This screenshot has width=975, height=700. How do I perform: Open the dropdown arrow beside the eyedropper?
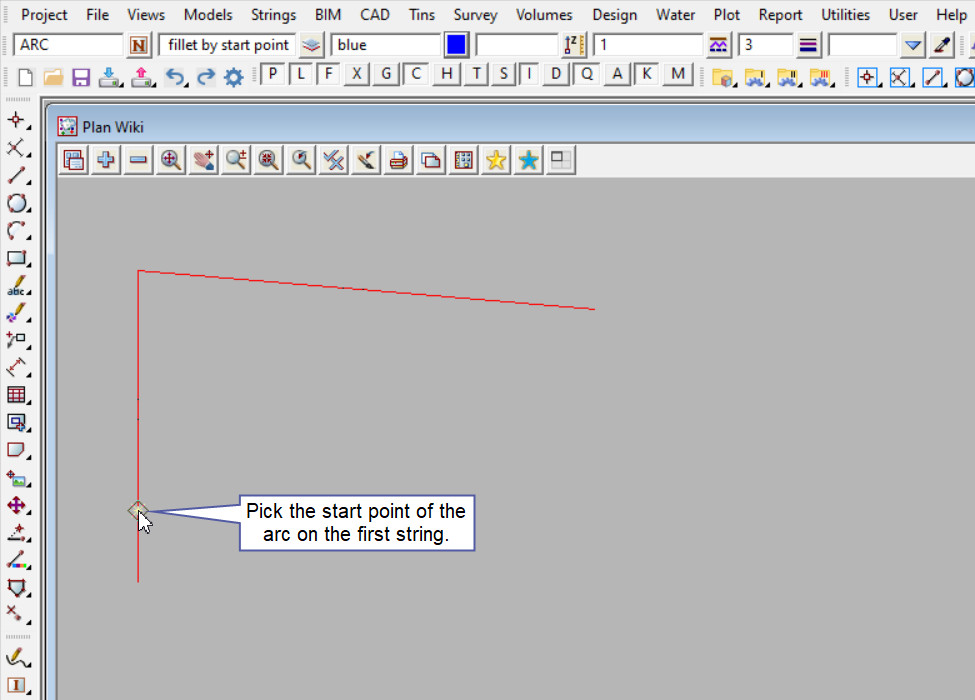point(912,45)
